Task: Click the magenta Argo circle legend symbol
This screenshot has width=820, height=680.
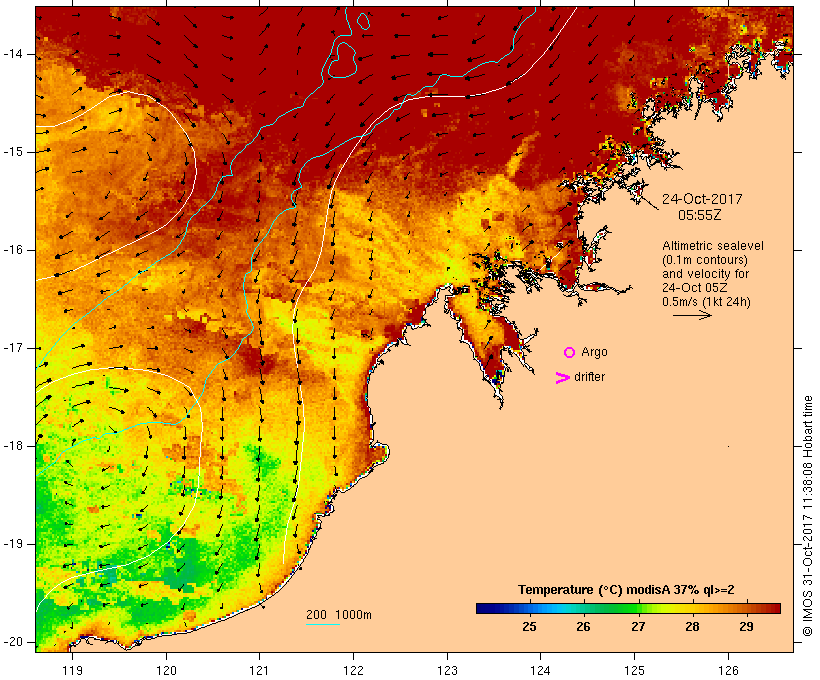Action: point(570,353)
